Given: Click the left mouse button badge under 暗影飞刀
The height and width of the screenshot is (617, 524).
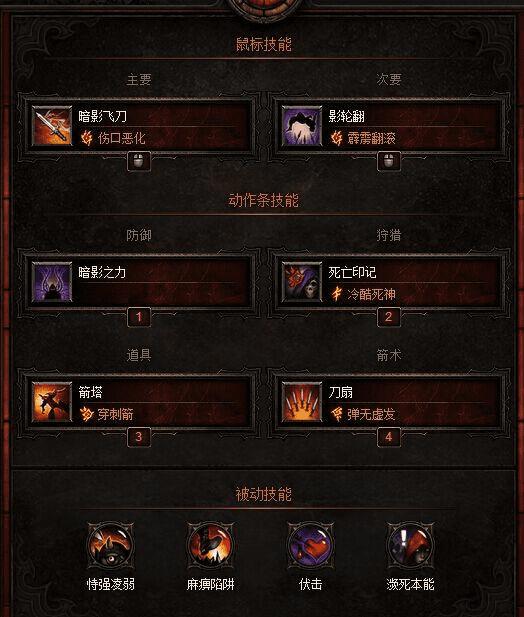Looking at the screenshot, I should coord(139,161).
